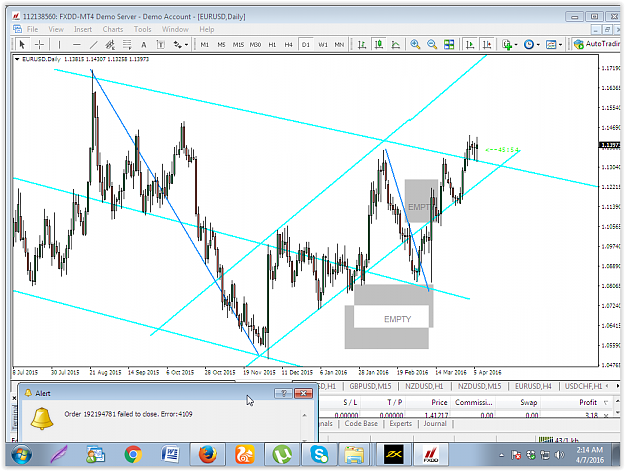The image size is (625, 471).
Task: Switch to H1 timeframe
Action: click(x=272, y=45)
